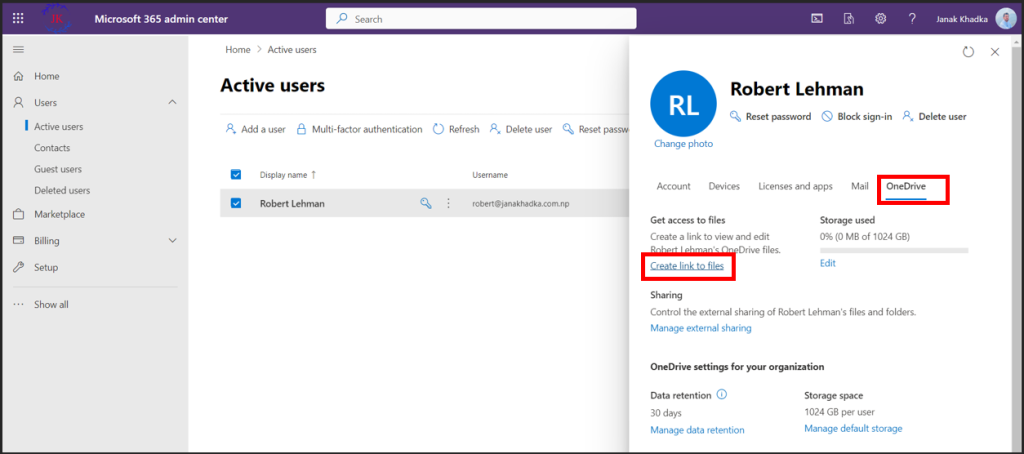
Task: Open more actions dots for Robert Lehman
Action: (x=449, y=203)
